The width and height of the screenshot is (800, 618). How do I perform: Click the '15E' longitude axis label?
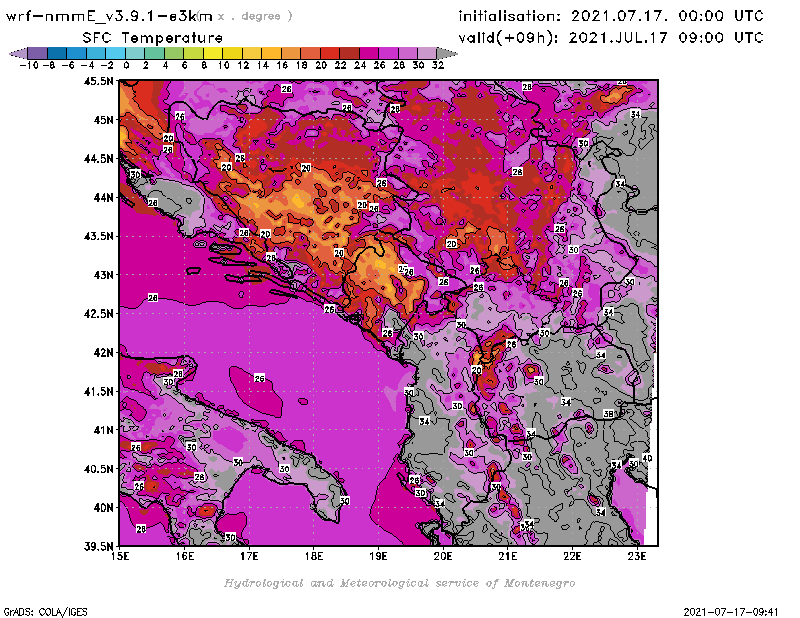(120, 557)
